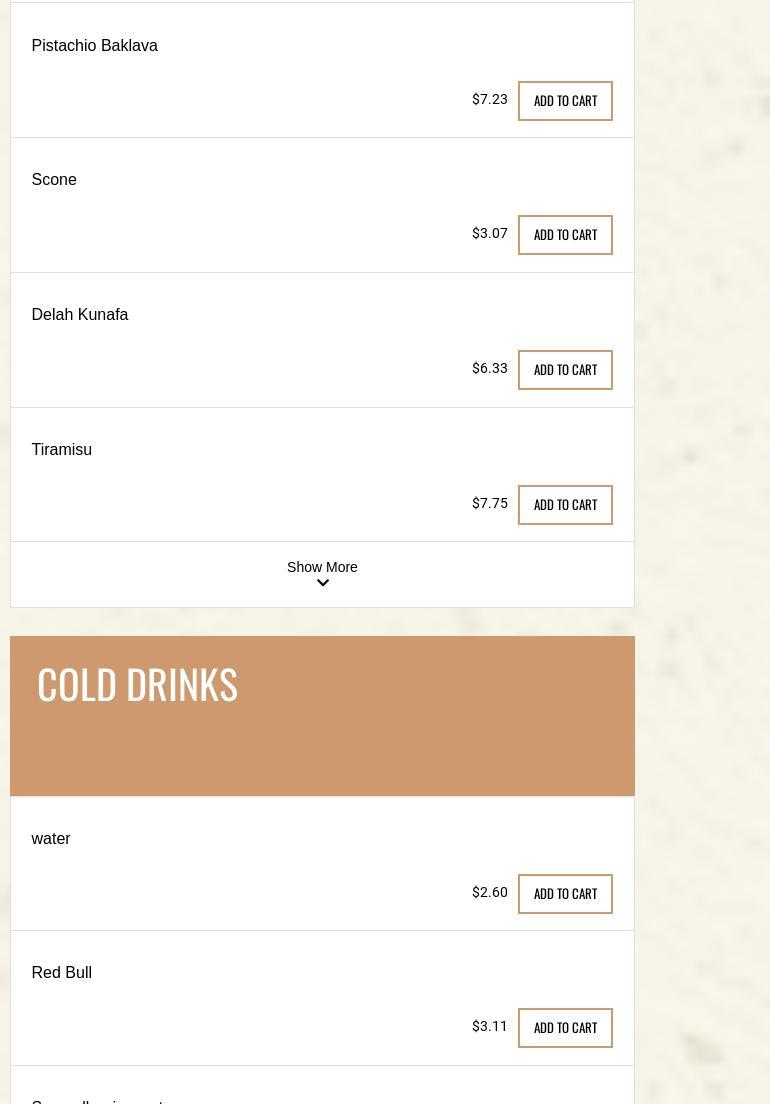Click the $6.33 Kunafa price
Viewport: 770px width, 1104px height.
[x=490, y=369]
